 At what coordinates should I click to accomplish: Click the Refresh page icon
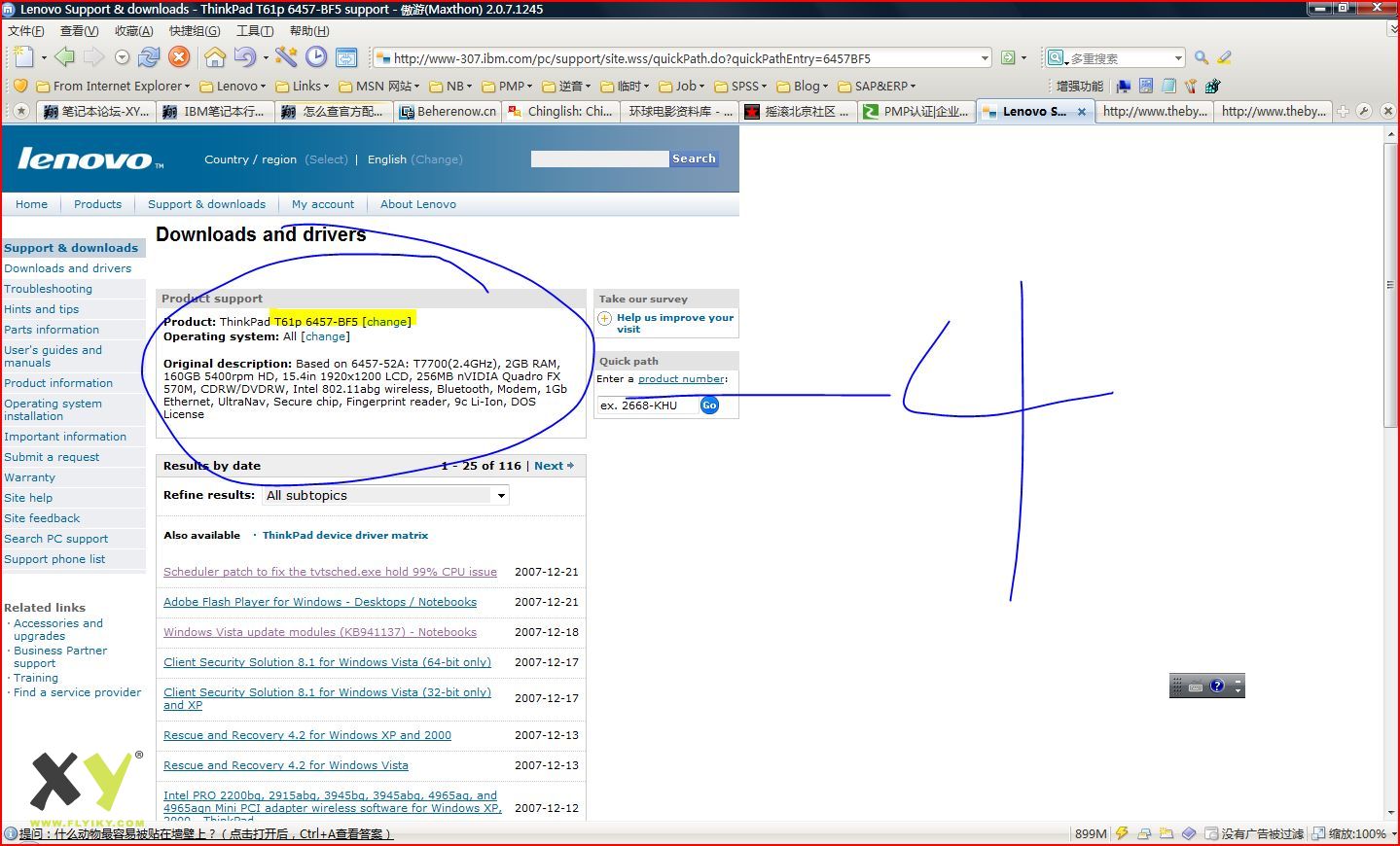[x=149, y=57]
